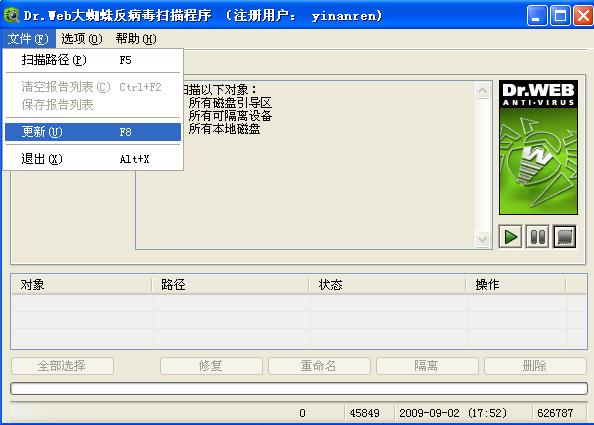Sort by the 操作 column header
Image resolution: width=594 pixels, height=425 pixels.
516,285
